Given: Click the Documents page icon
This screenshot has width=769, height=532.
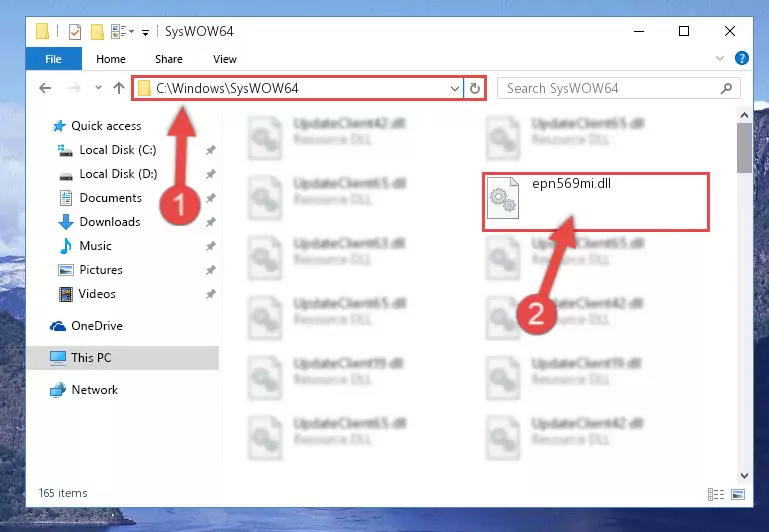Looking at the screenshot, I should coord(66,198).
